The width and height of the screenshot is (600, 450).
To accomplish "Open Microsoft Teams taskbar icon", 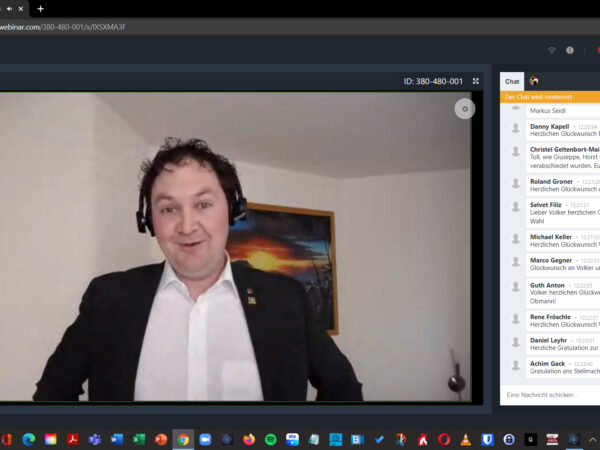I will 95,439.
